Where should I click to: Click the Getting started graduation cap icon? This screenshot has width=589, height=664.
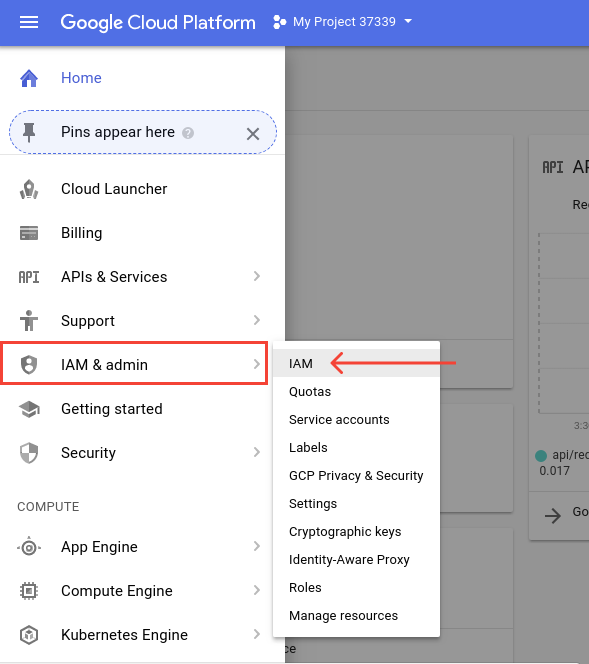pyautogui.click(x=29, y=409)
